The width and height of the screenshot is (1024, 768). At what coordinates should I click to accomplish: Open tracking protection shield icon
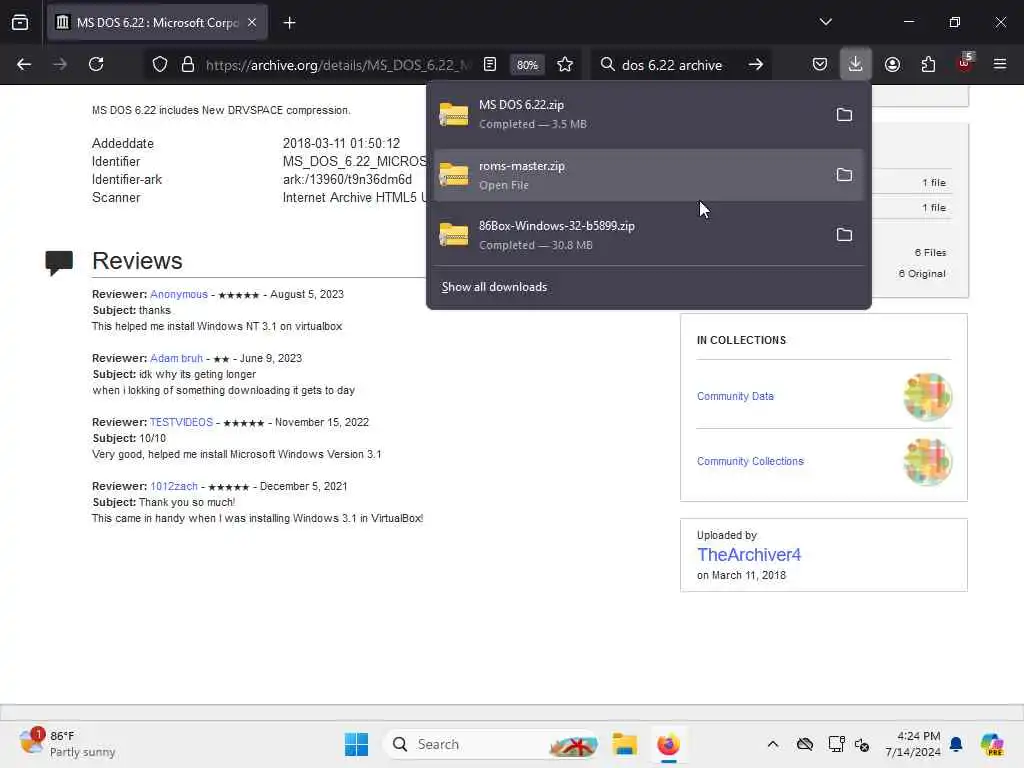(160, 65)
